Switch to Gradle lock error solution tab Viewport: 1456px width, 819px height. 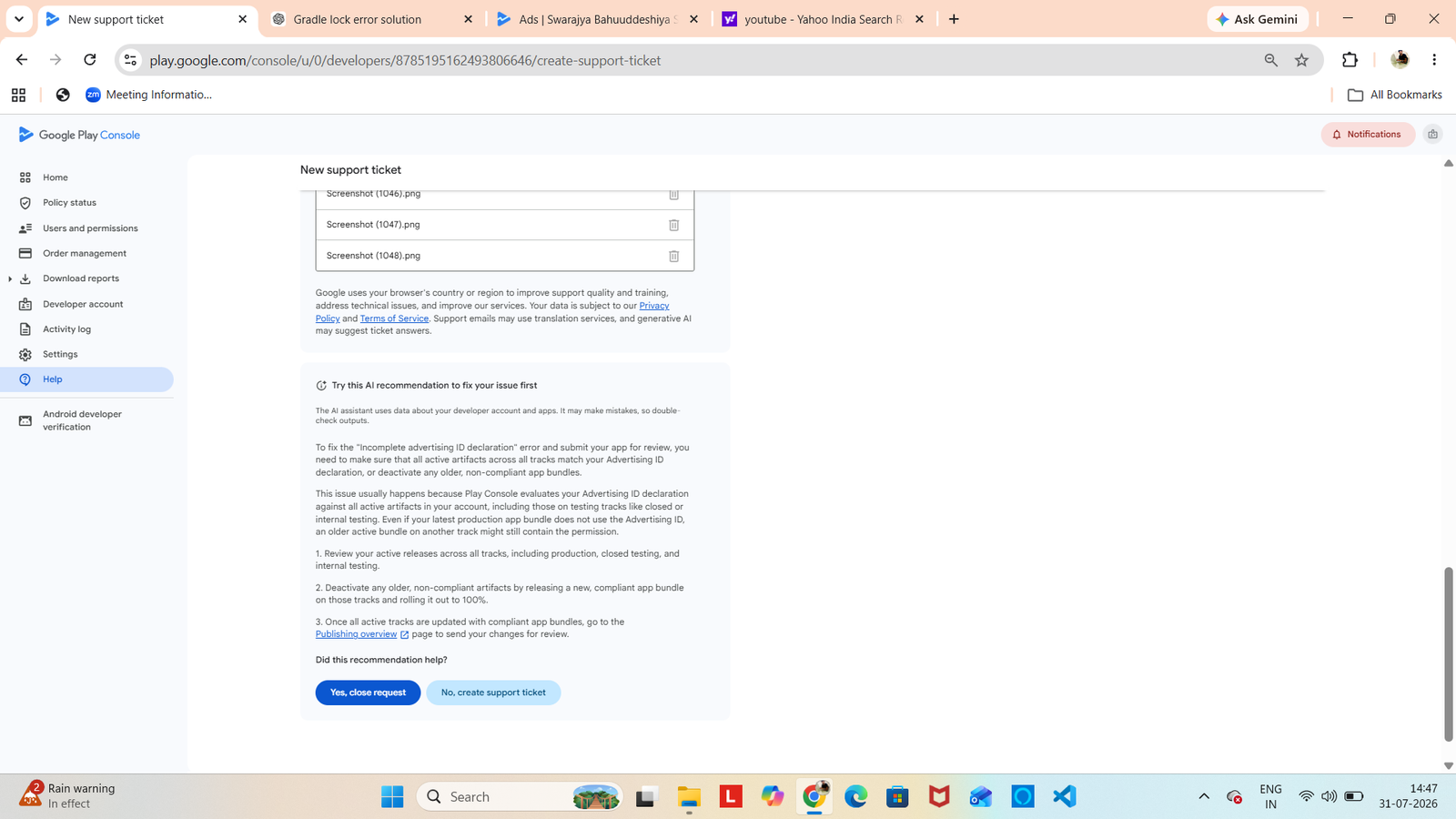[x=371, y=19]
